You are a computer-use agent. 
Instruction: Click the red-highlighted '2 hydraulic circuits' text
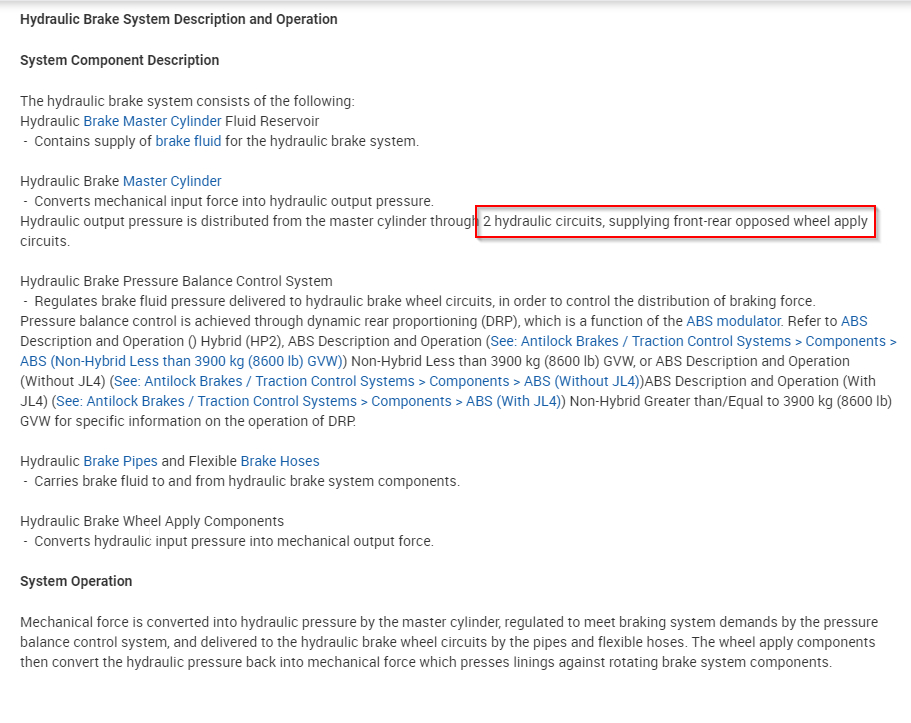(675, 221)
